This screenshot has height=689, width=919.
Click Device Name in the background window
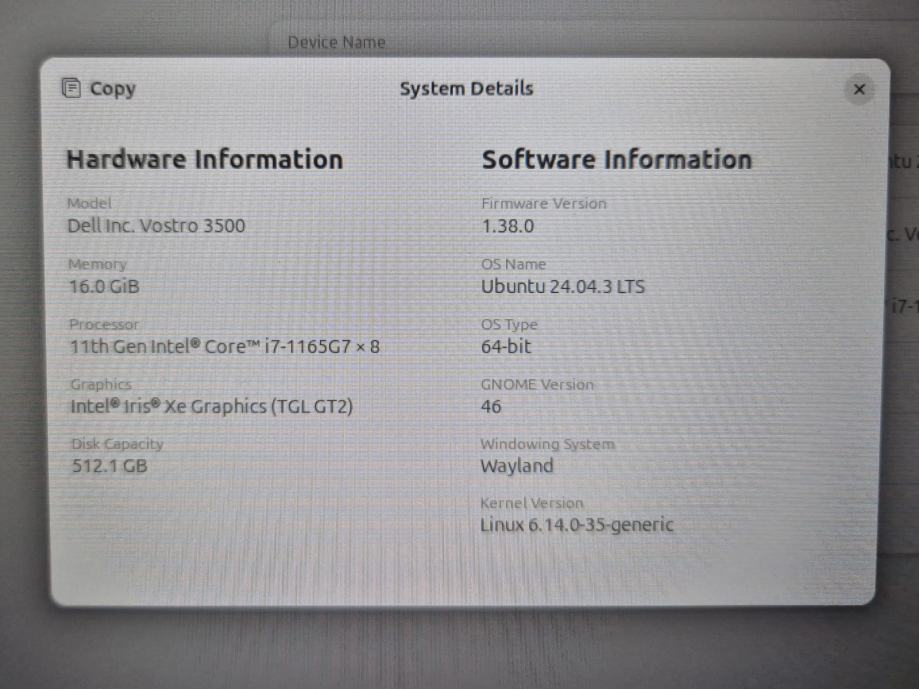(x=336, y=42)
